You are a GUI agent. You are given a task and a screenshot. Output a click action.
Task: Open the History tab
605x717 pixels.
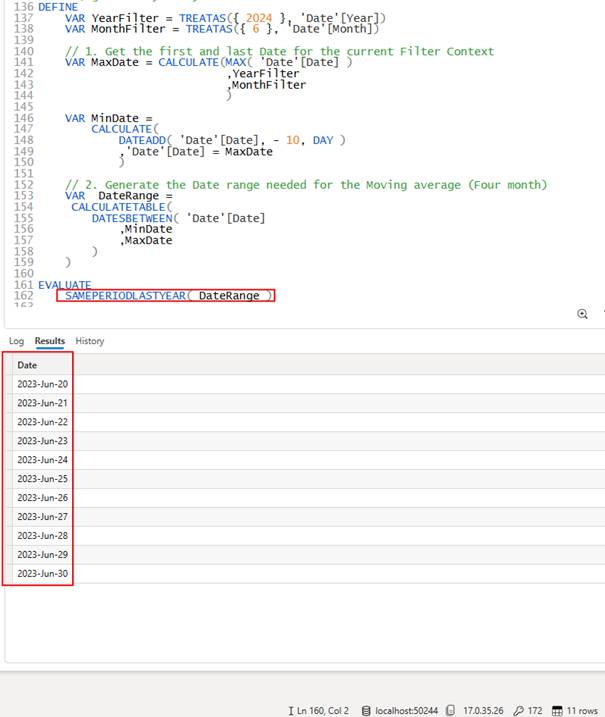pos(89,341)
